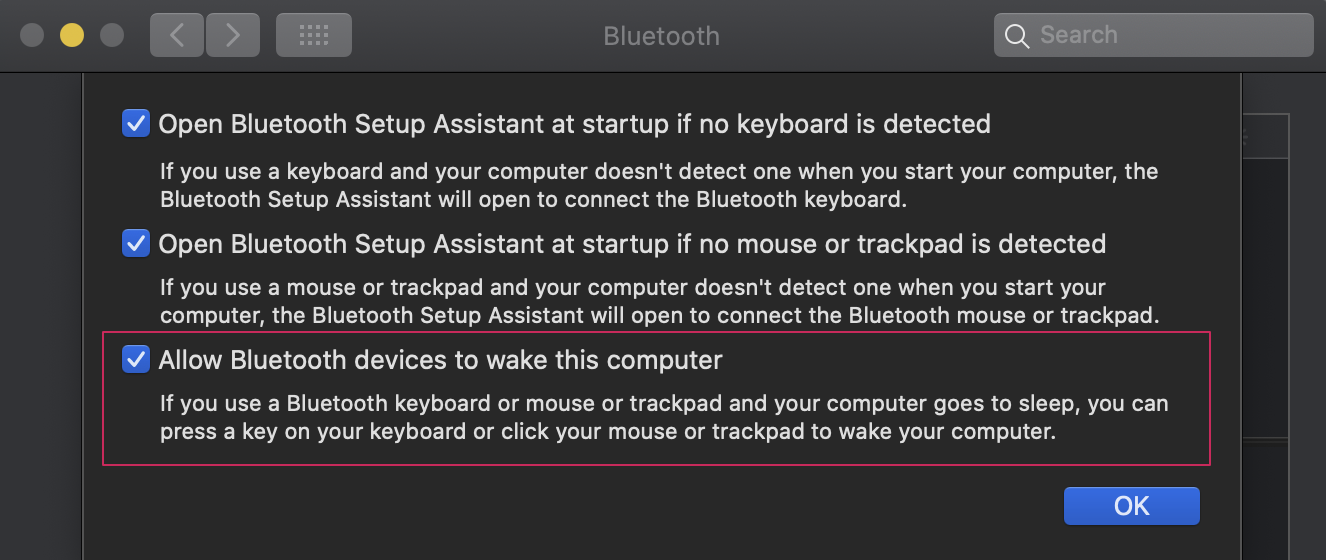Screen dimensions: 1326x560
Task: Click the leftmost gray window close button
Action: click(32, 35)
